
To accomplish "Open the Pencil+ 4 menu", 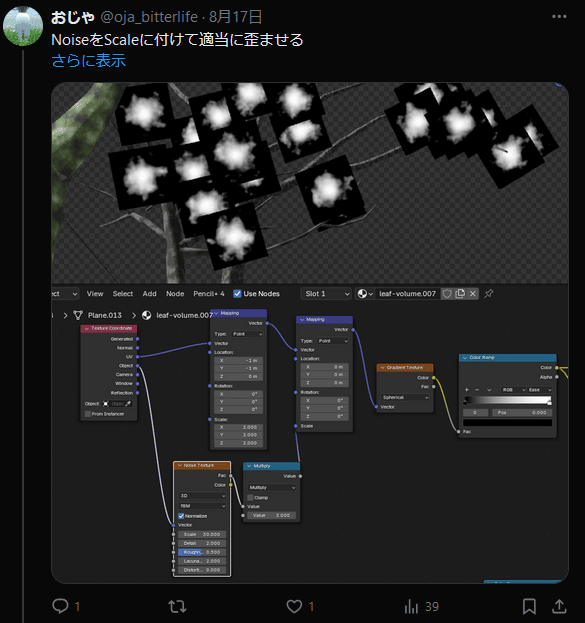I will pyautogui.click(x=209, y=294).
